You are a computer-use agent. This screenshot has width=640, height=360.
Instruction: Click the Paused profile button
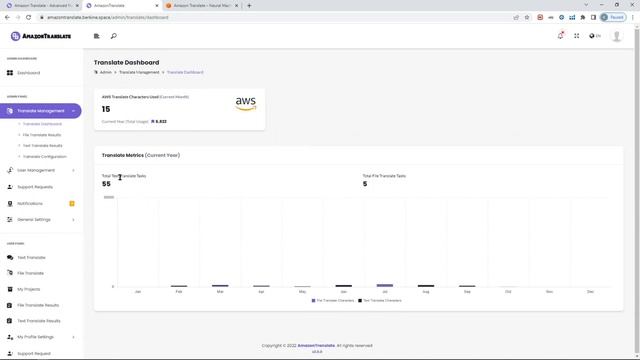click(x=613, y=18)
